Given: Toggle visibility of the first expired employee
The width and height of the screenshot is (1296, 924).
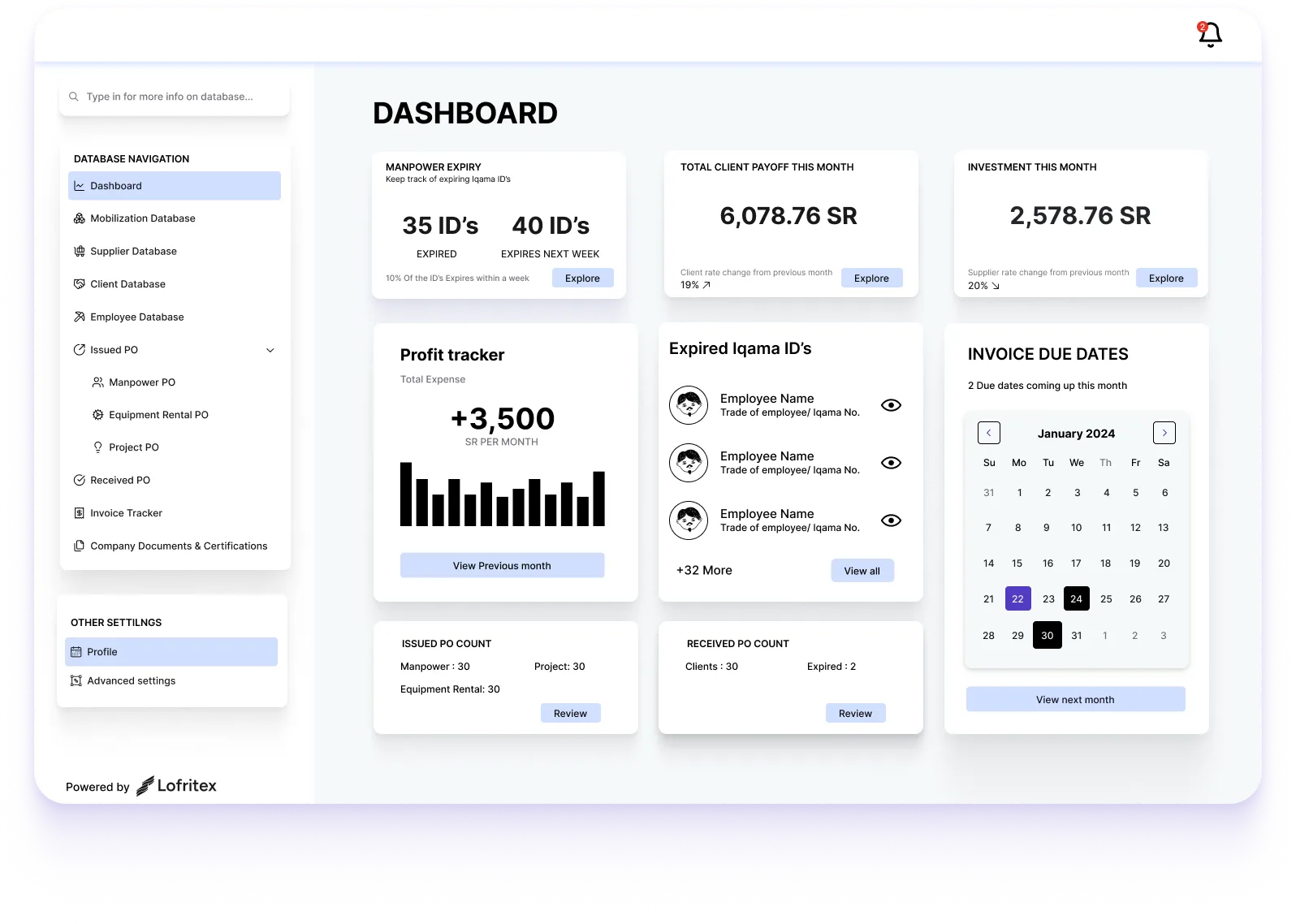Looking at the screenshot, I should 891,405.
